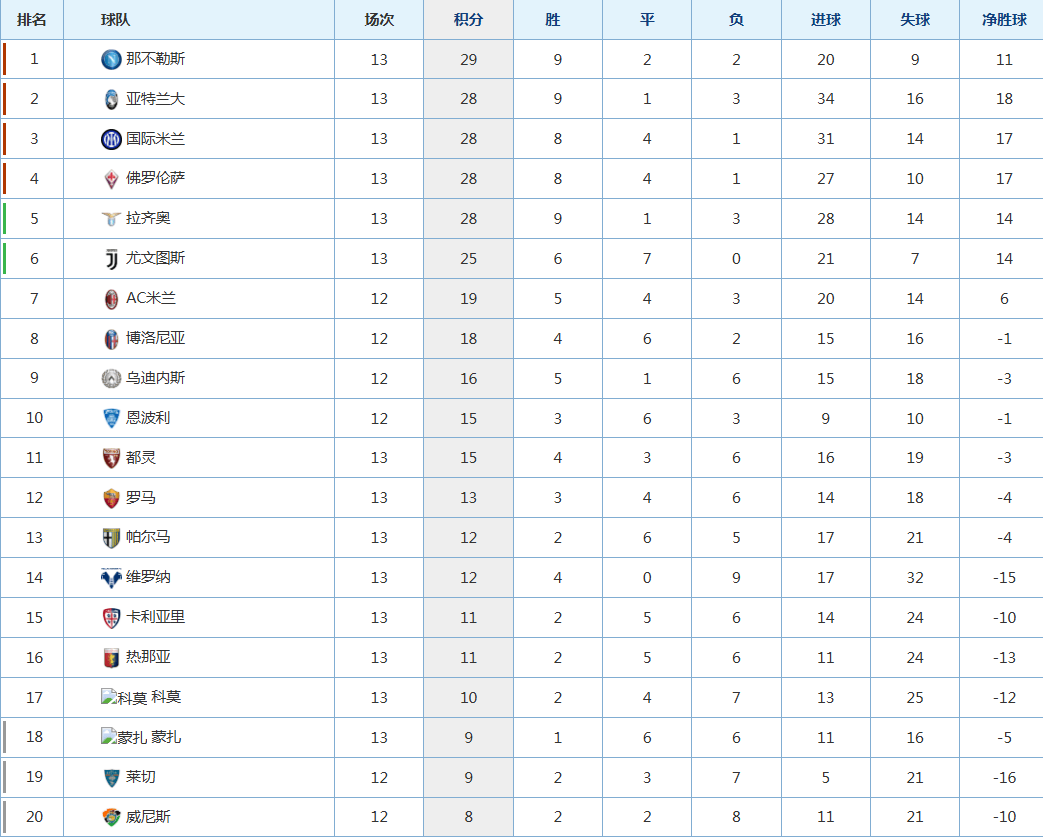Click the AC Milan crest icon
1043x838 pixels.
click(111, 299)
